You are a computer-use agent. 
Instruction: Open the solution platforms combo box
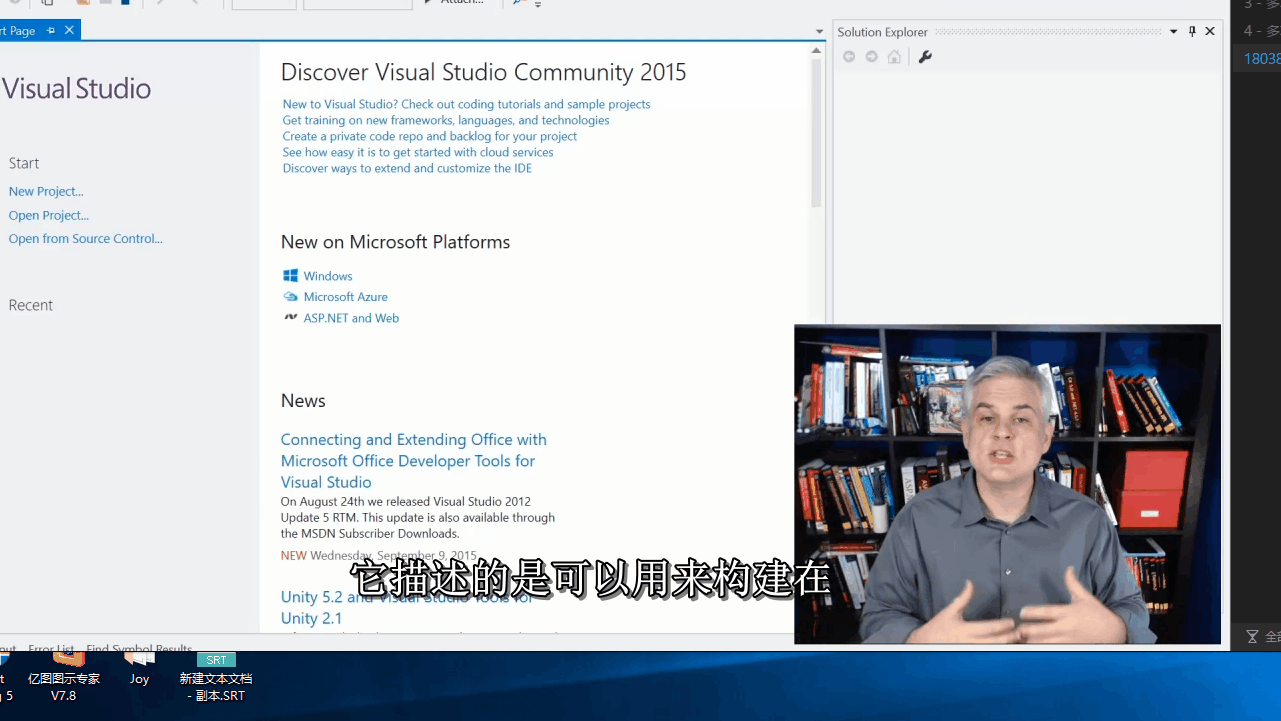(358, 4)
